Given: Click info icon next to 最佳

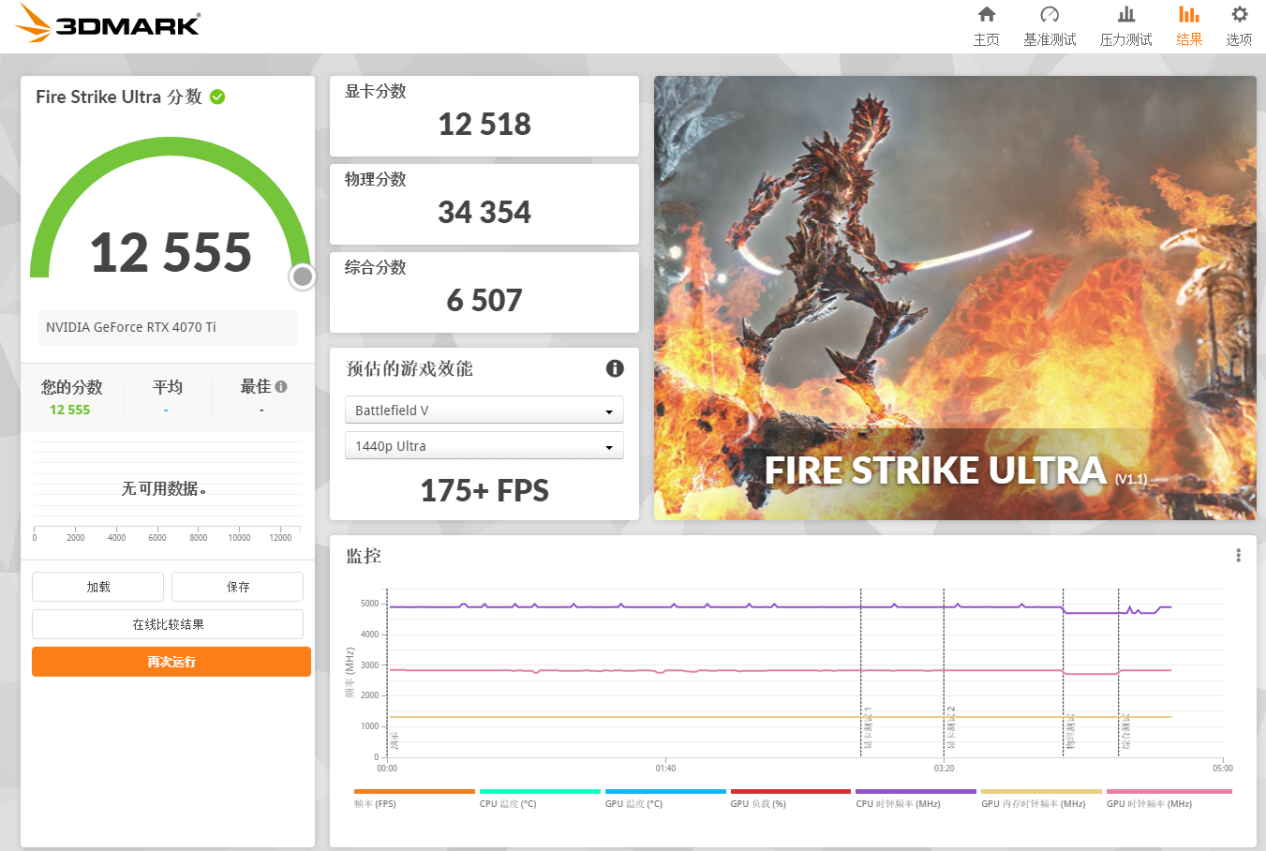Looking at the screenshot, I should click(281, 387).
